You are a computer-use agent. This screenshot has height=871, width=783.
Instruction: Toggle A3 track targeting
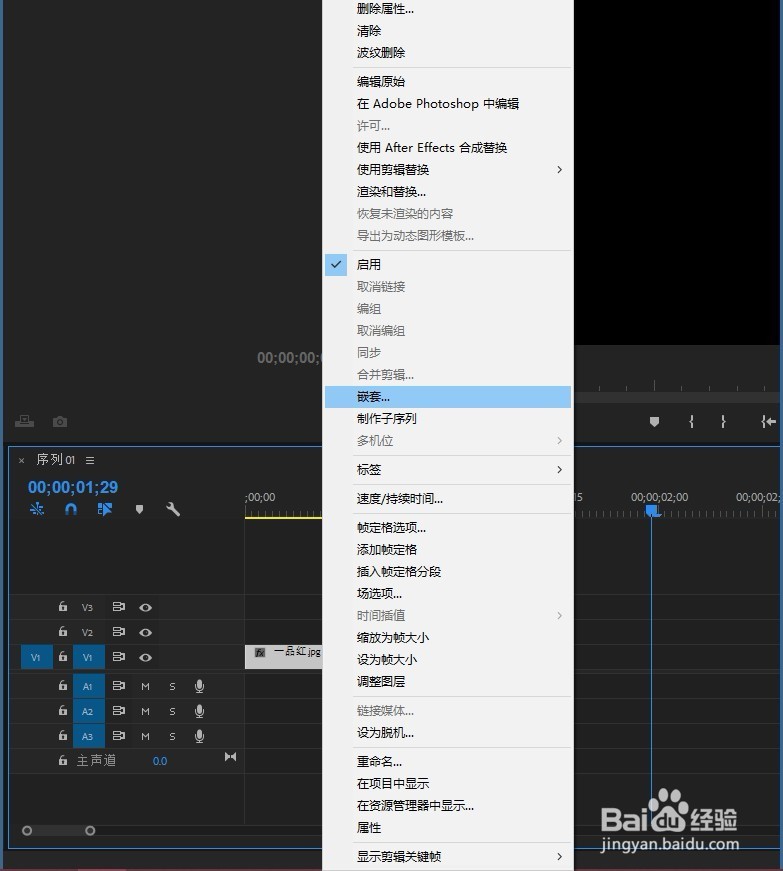[88, 736]
